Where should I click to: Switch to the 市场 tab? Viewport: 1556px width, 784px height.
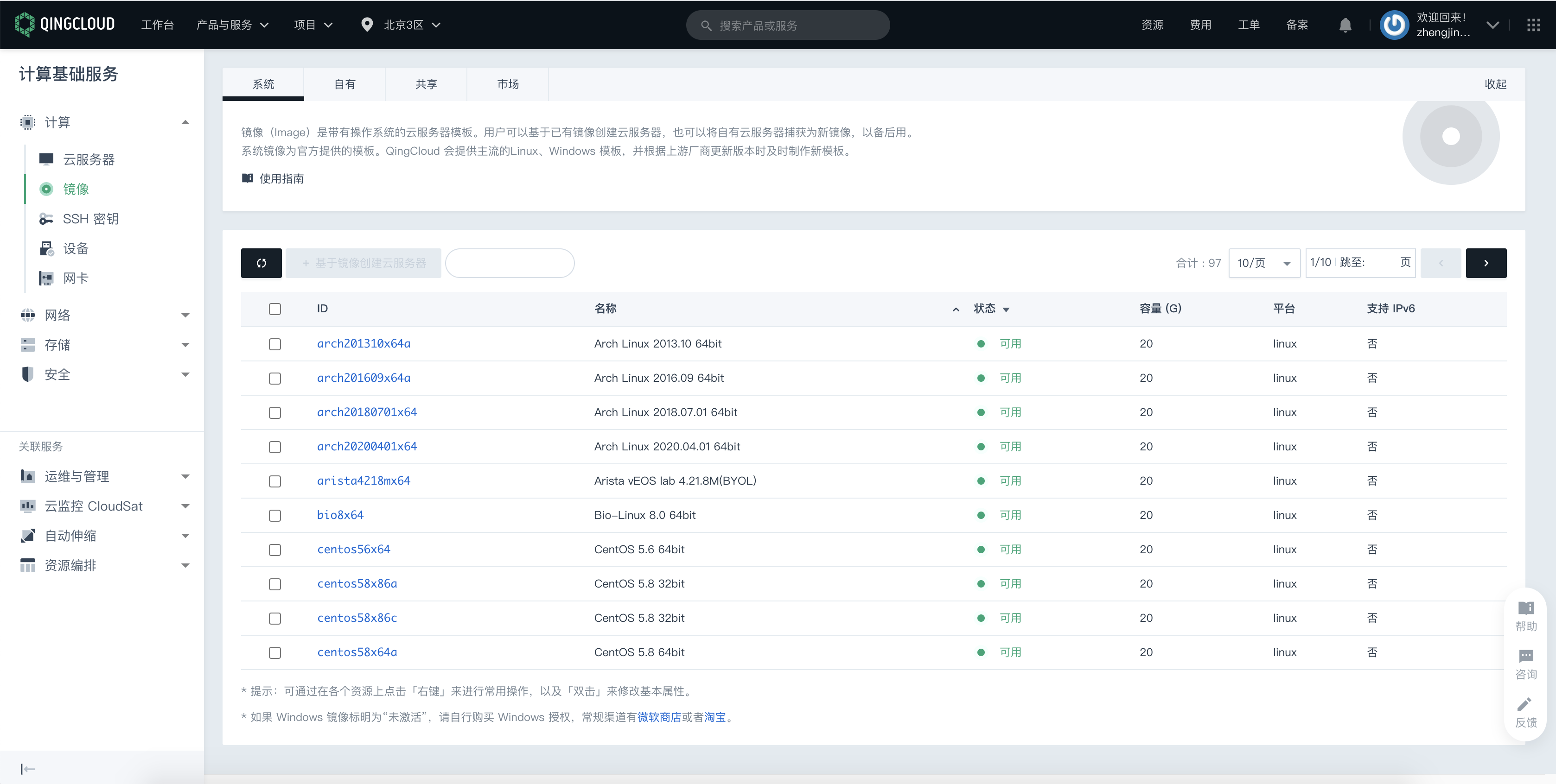click(x=507, y=84)
